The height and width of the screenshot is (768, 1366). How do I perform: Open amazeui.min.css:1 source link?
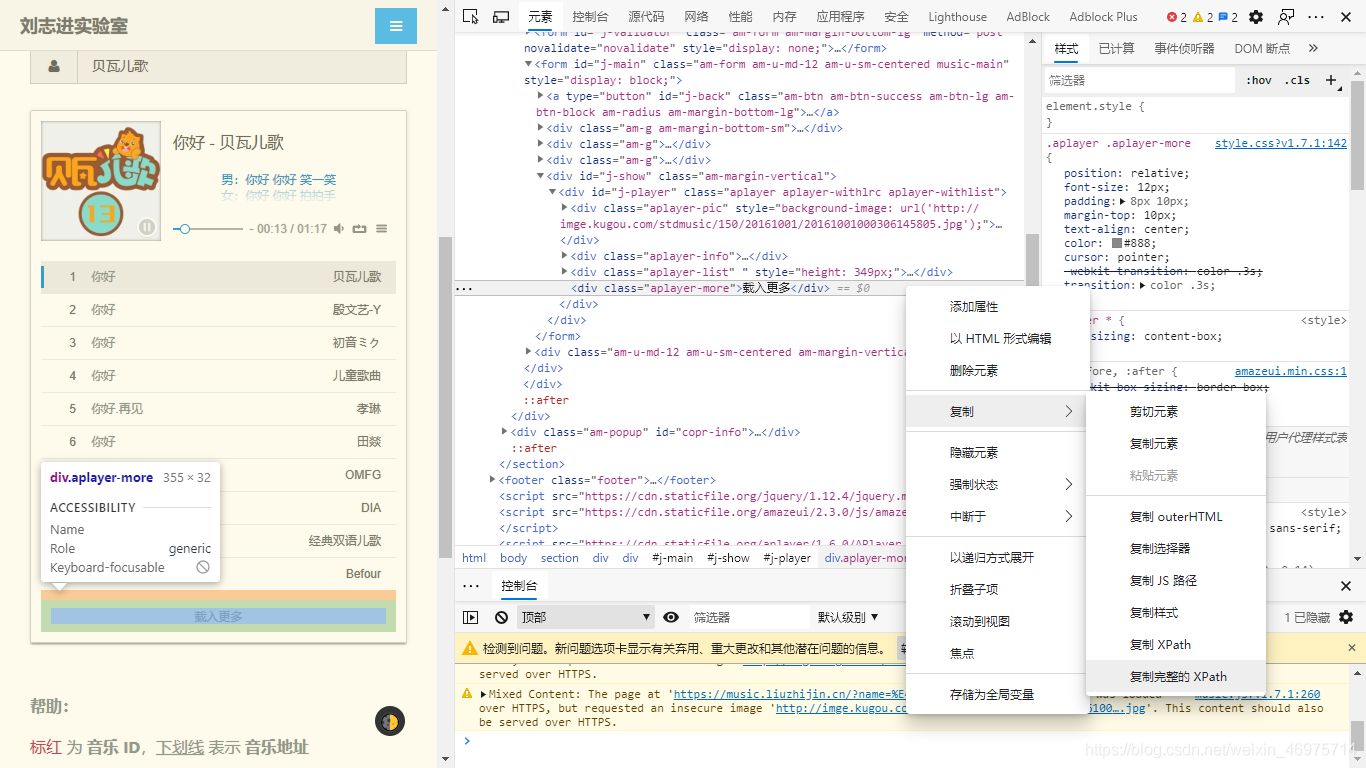[1291, 371]
